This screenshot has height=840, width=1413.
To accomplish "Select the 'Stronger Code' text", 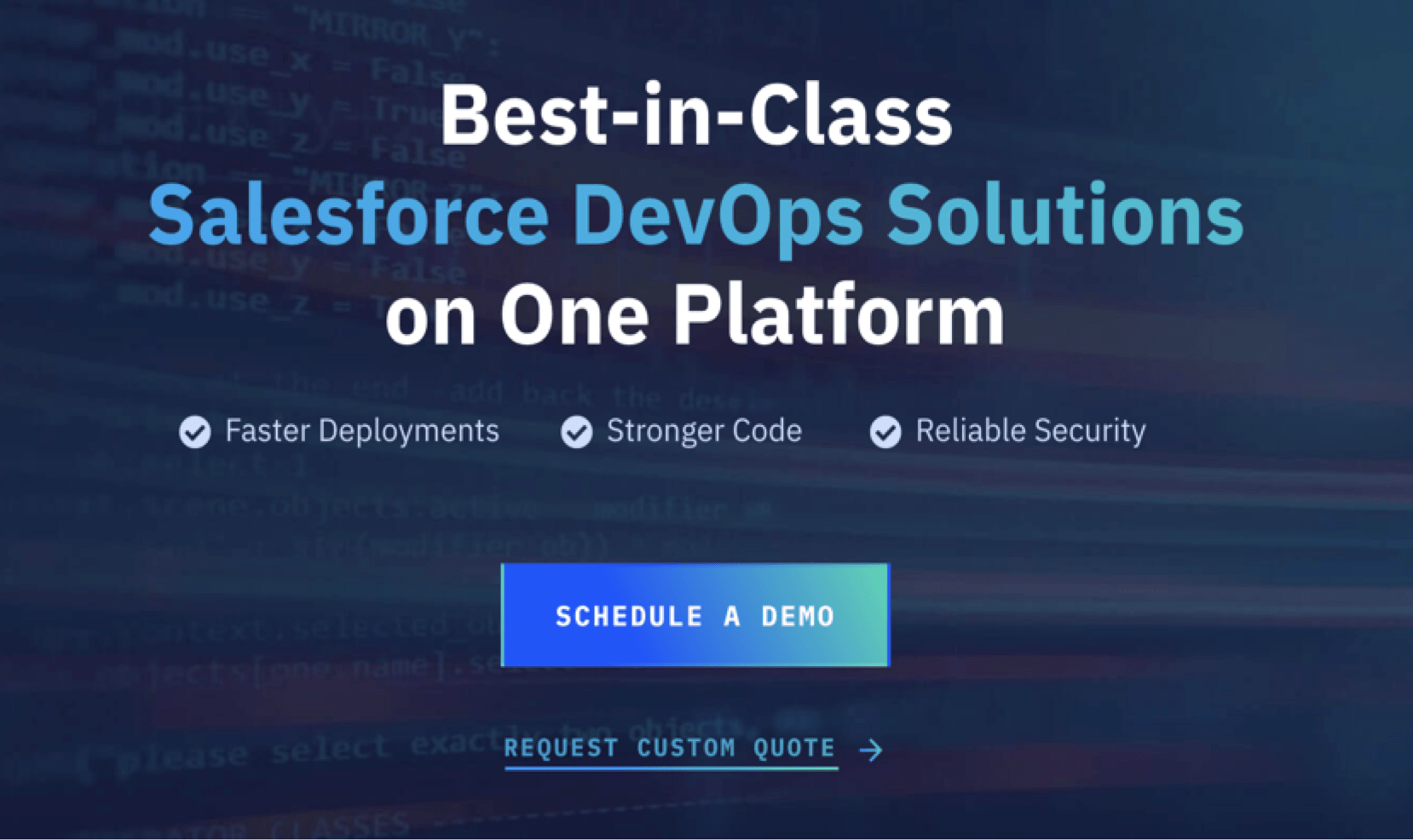I will [x=704, y=431].
